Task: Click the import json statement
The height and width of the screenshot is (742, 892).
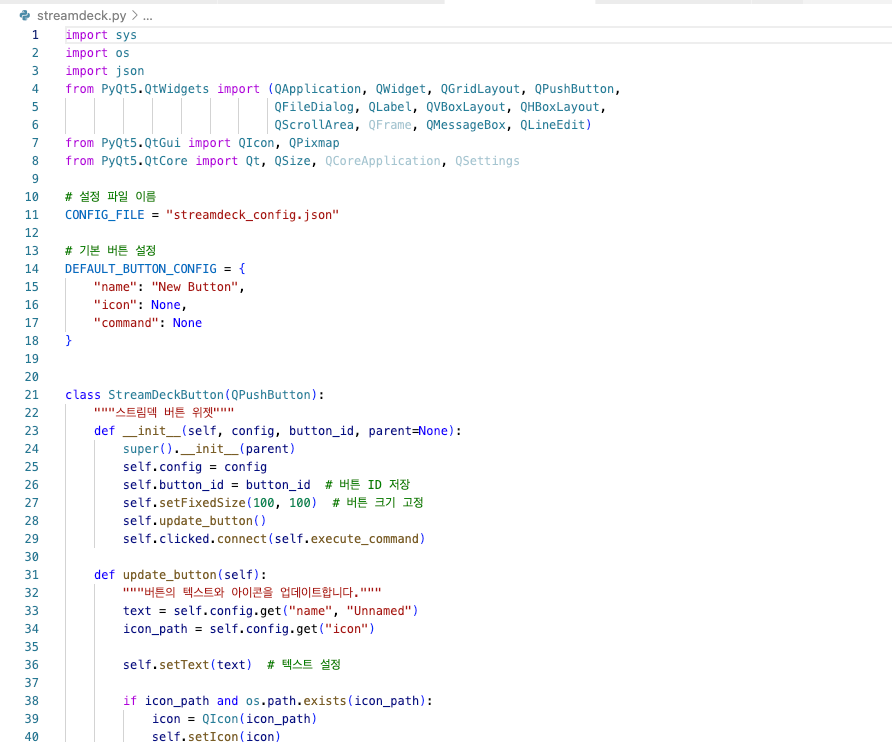Action: [105, 70]
